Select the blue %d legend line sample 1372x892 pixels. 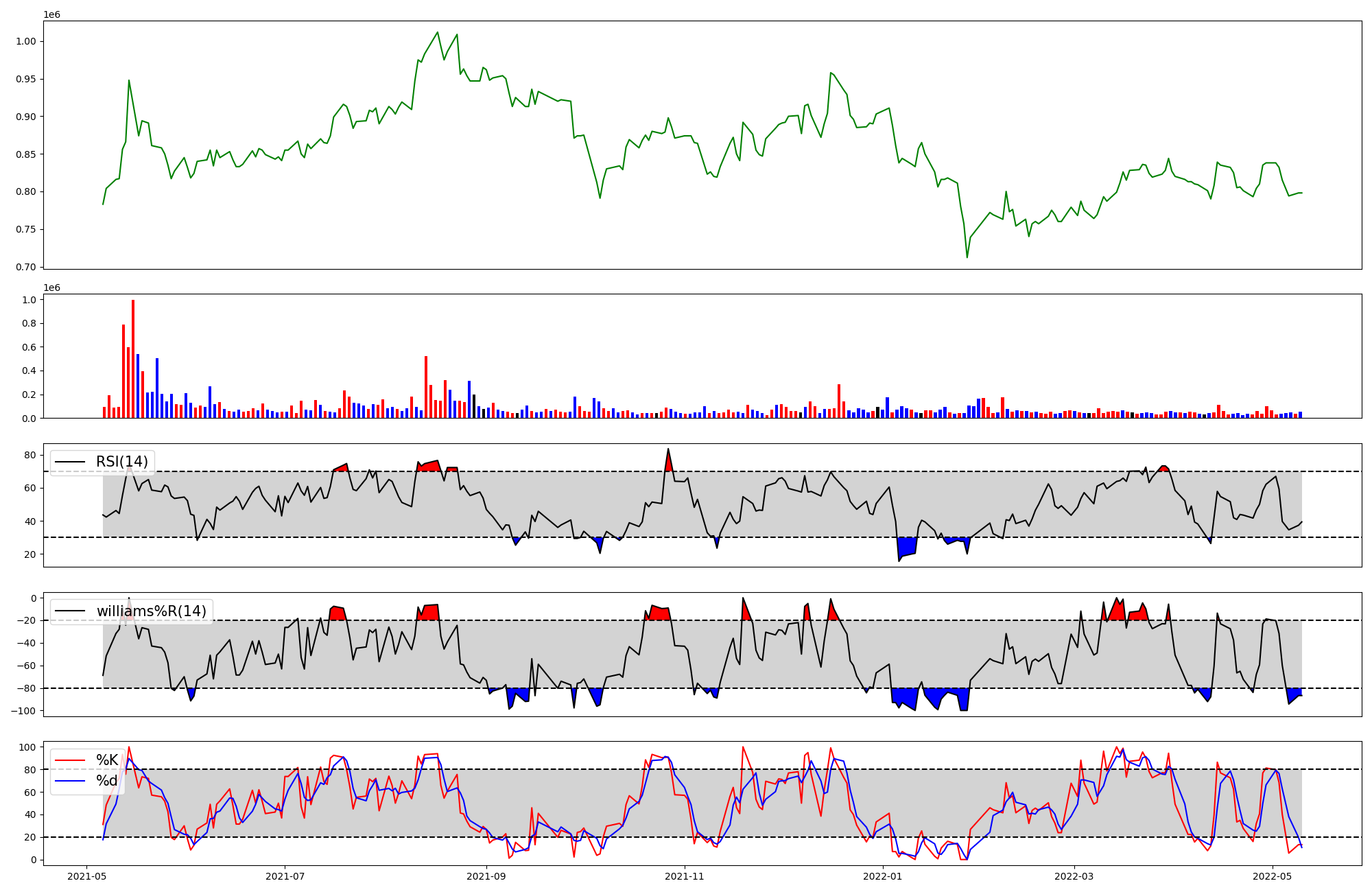click(70, 781)
